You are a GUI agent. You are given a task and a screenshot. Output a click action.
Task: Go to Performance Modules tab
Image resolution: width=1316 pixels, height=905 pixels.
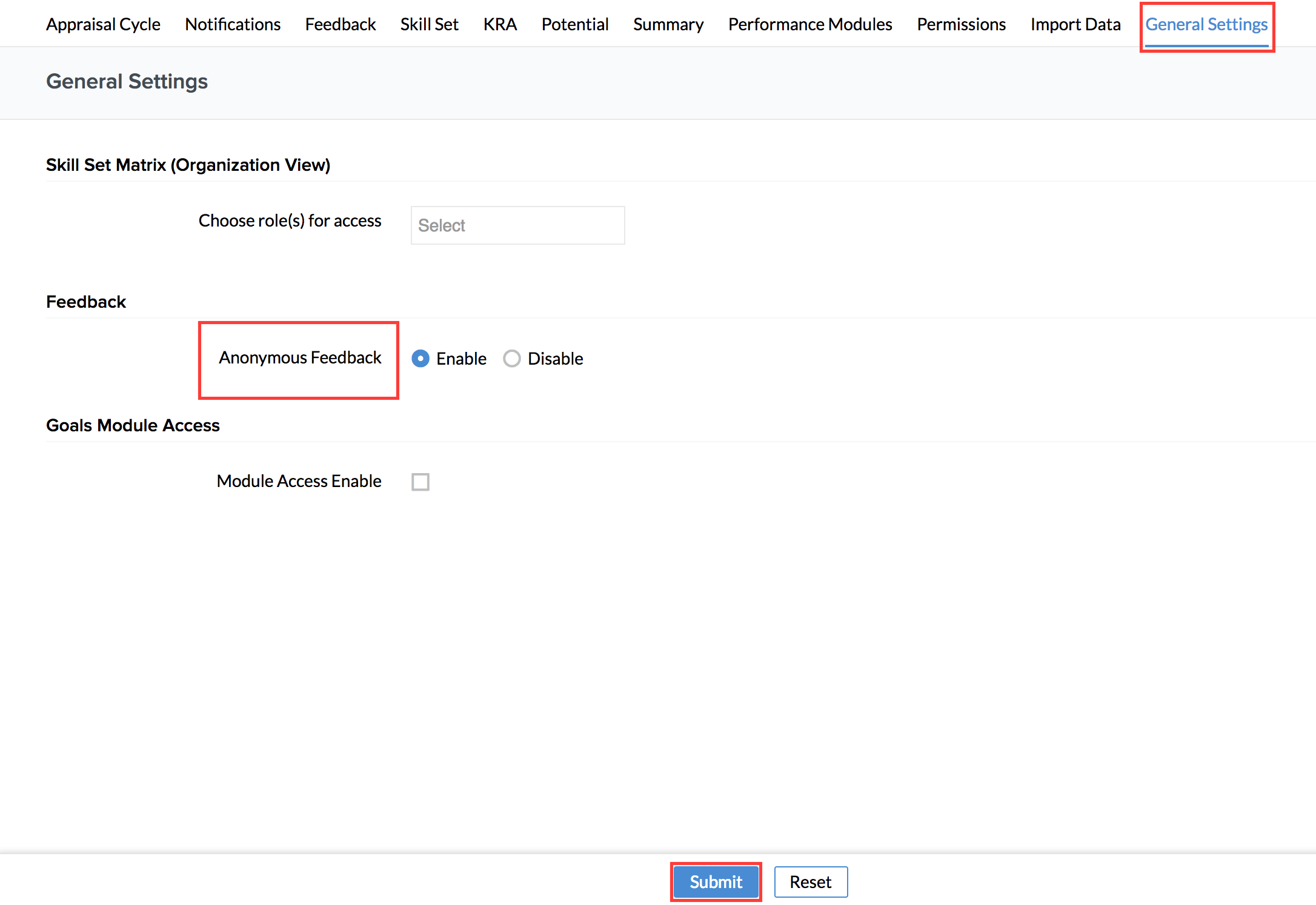click(810, 24)
